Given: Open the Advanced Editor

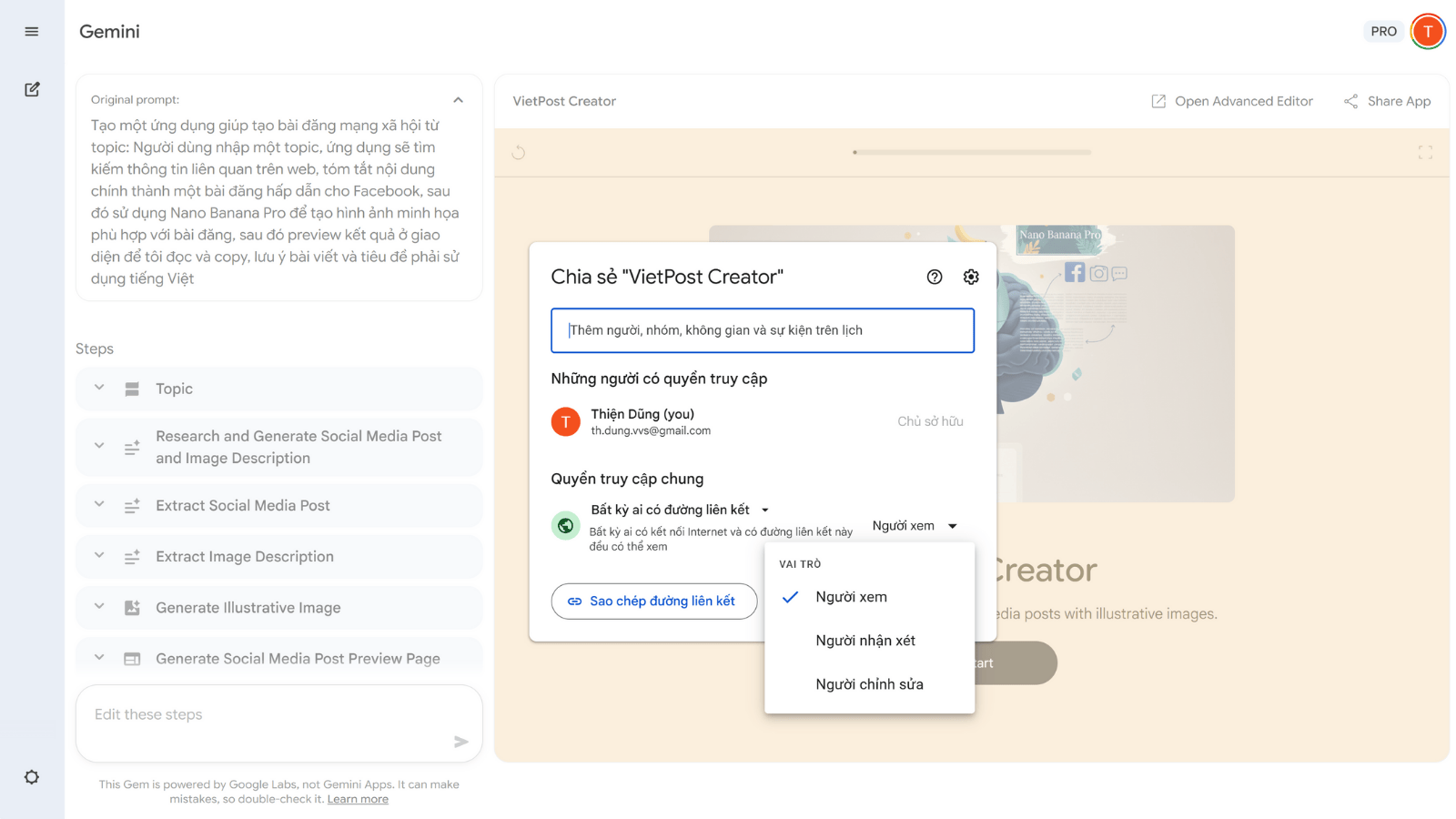Looking at the screenshot, I should (x=1232, y=101).
